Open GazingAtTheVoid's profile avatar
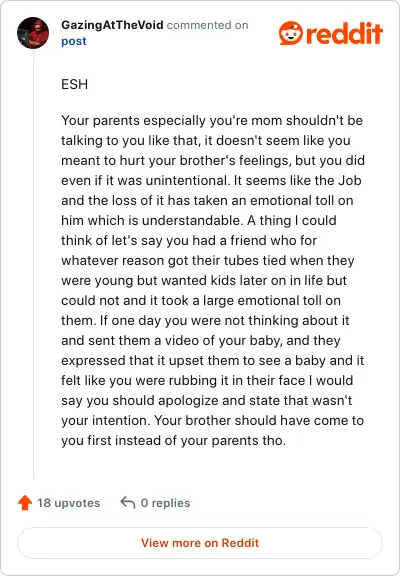400x576 pixels. click(x=33, y=33)
